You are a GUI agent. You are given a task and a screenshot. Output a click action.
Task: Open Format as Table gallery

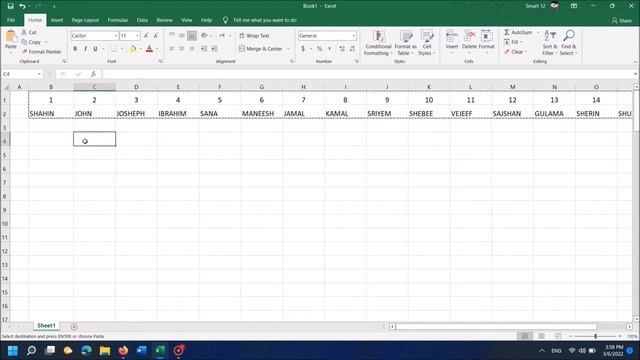405,43
